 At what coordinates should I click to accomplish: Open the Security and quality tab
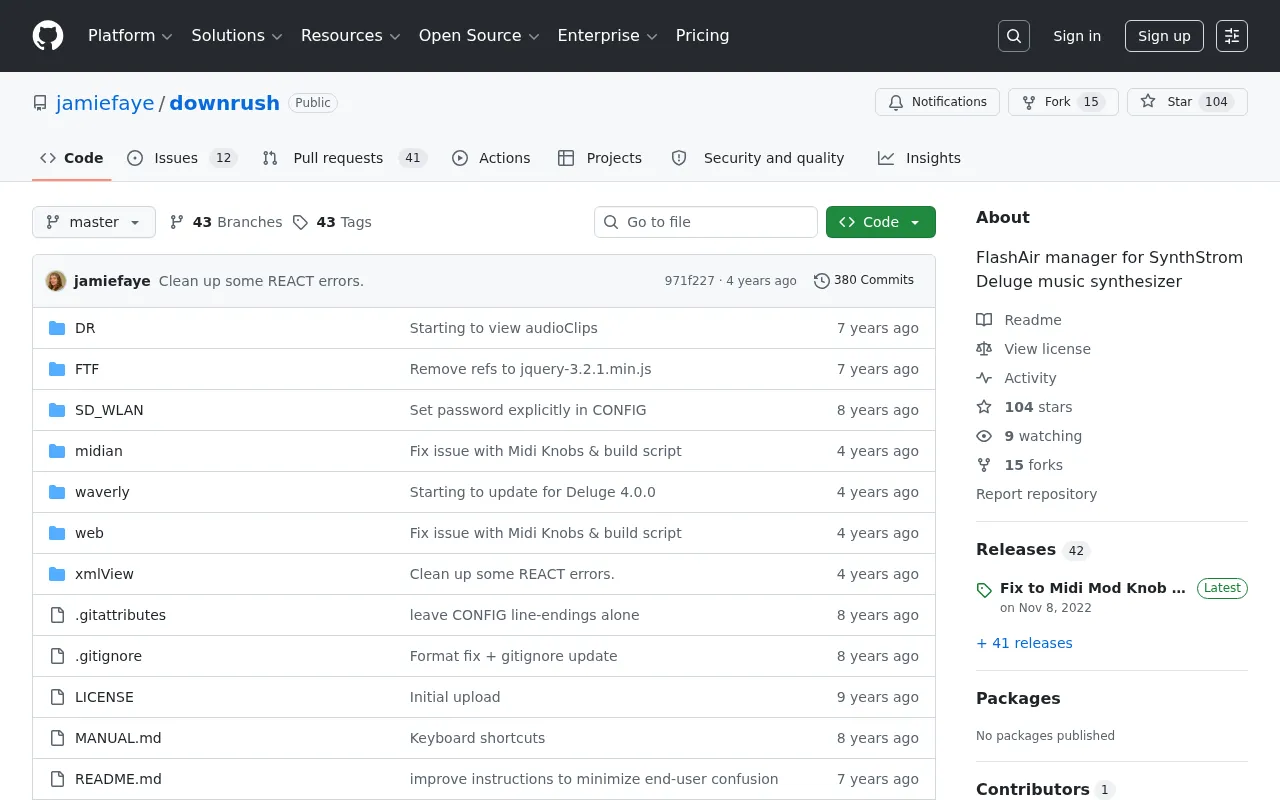click(758, 158)
